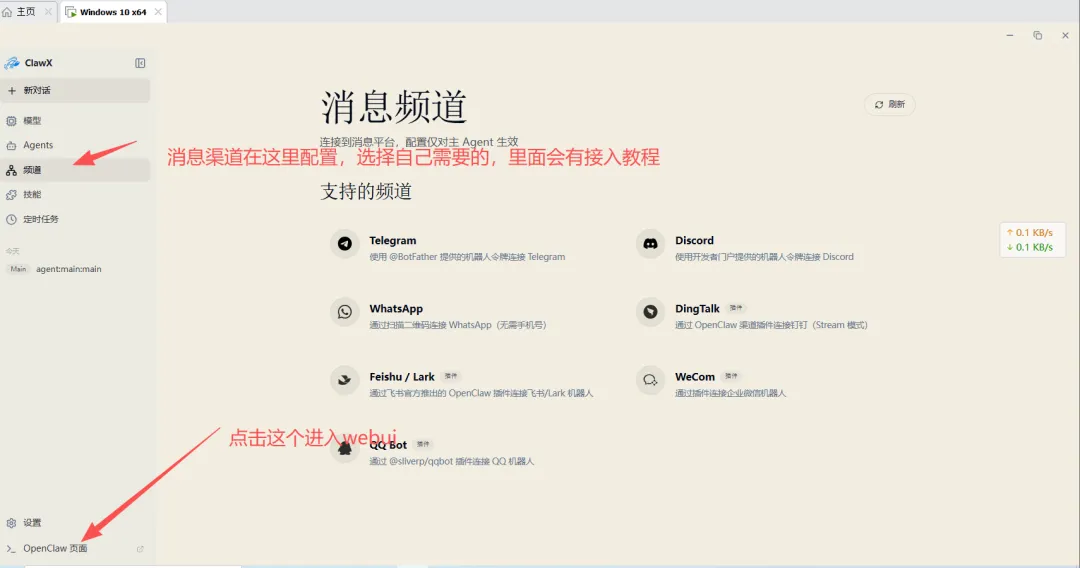
Task: Collapse the ClawX sidebar panel icon
Action: tap(140, 63)
